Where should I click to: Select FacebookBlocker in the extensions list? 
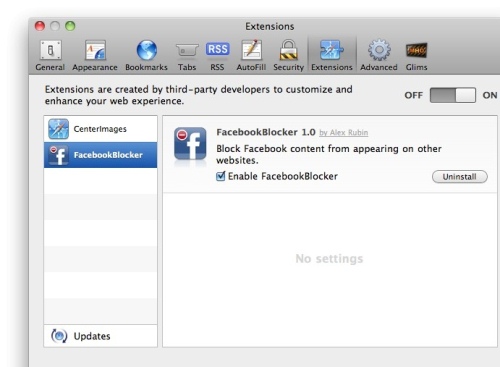click(100, 155)
